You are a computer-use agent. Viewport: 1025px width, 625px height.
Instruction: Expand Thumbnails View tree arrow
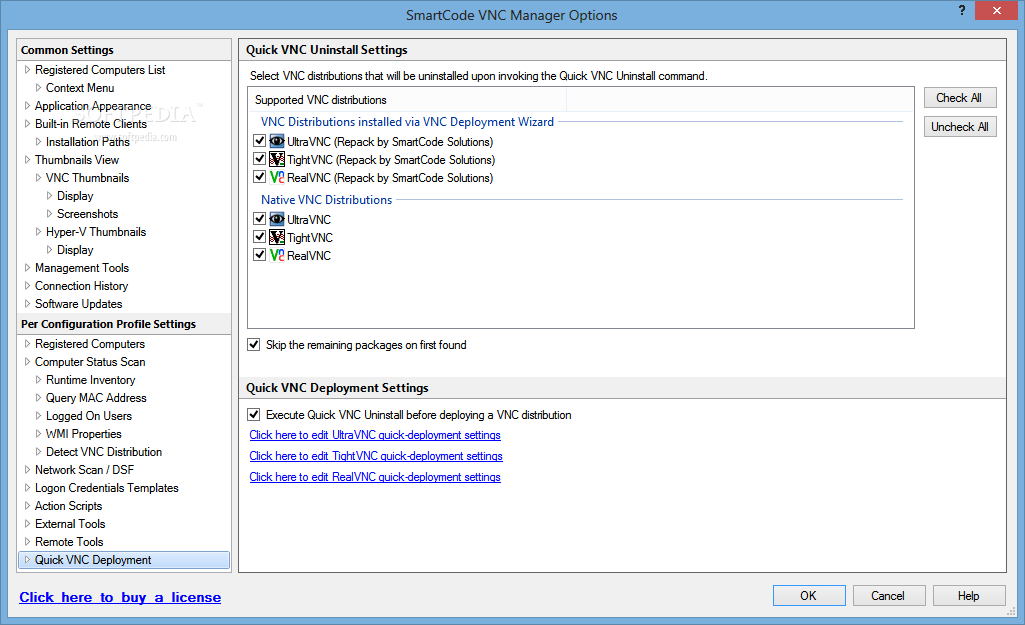[x=27, y=160]
